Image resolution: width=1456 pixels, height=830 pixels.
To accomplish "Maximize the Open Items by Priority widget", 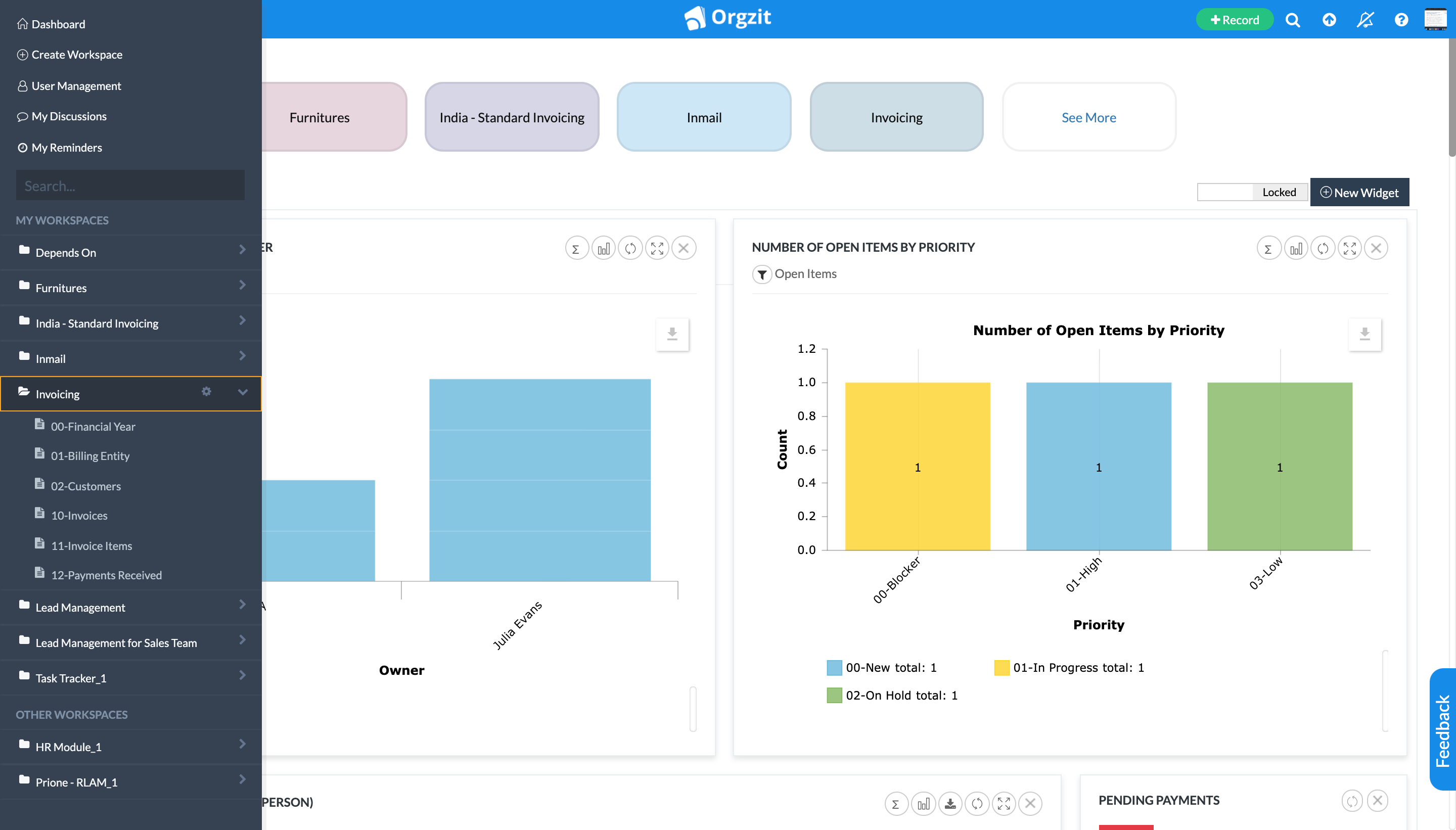I will pyautogui.click(x=1349, y=248).
